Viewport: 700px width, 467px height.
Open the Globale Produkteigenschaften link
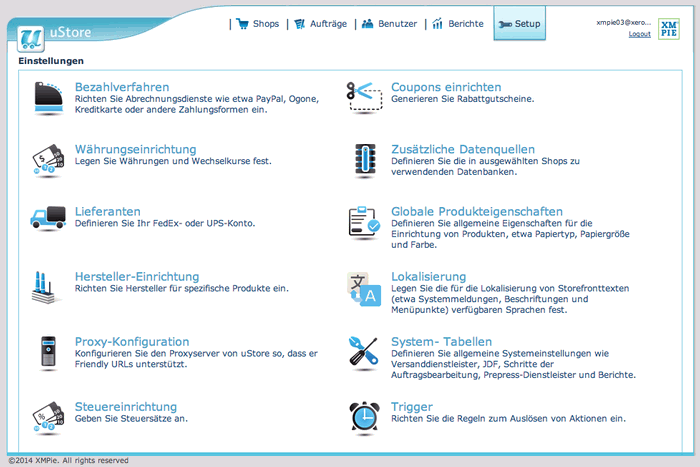[477, 212]
